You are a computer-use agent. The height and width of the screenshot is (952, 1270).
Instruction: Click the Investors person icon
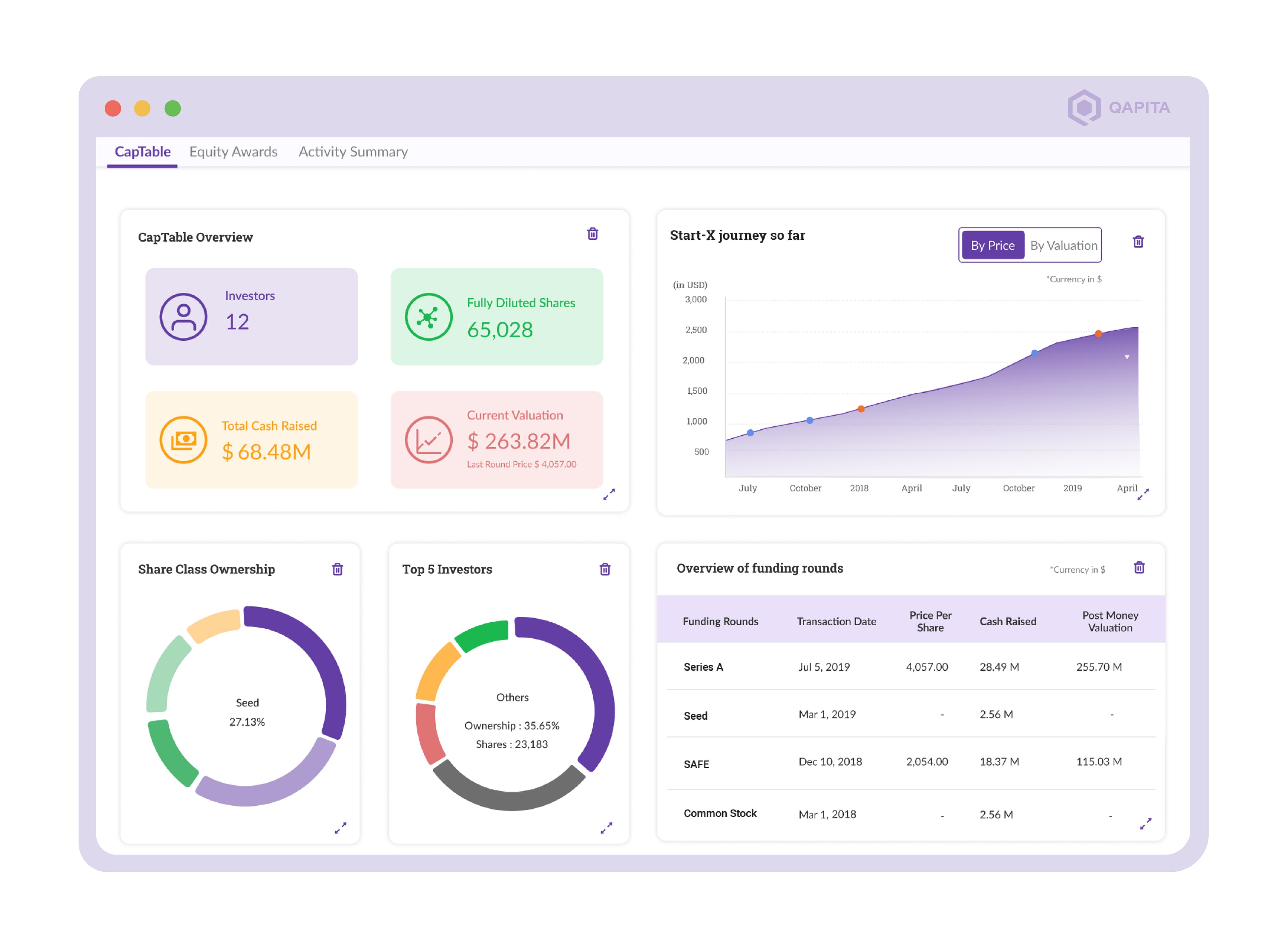coord(183,317)
